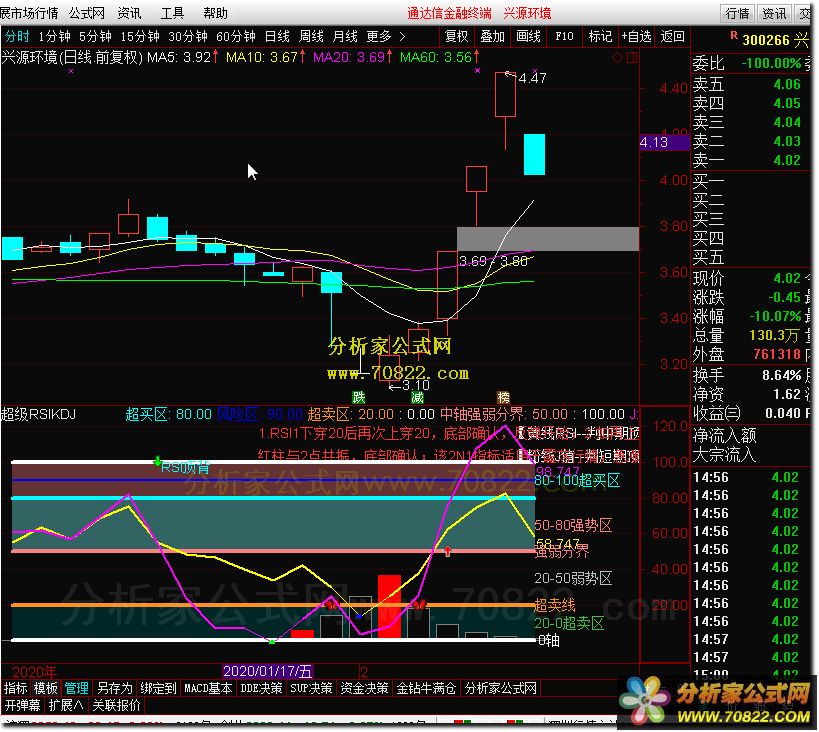Click the 卖一 price 4.02

(x=787, y=160)
